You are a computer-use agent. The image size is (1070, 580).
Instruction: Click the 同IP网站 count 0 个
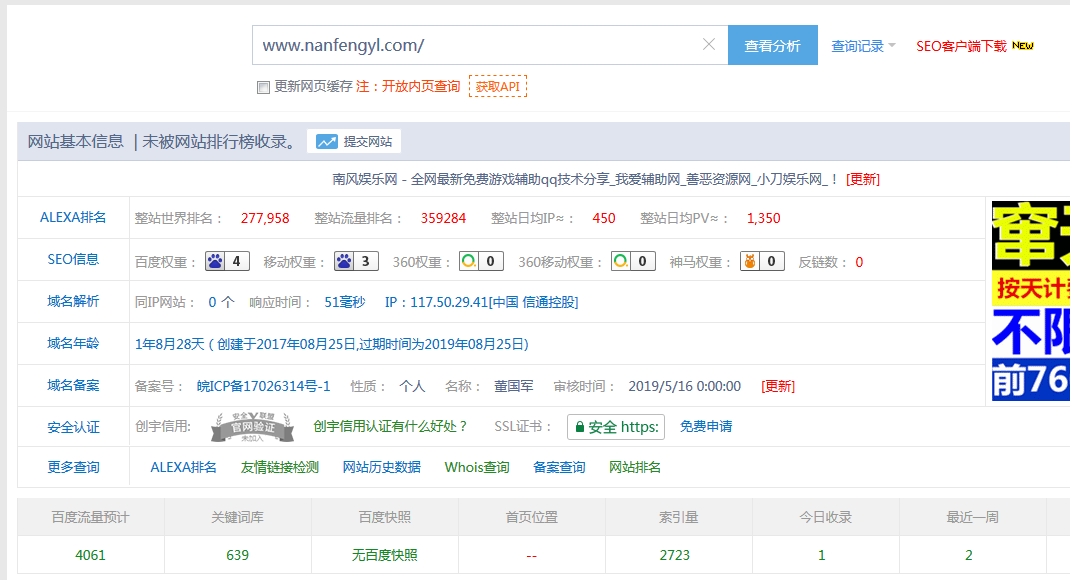pyautogui.click(x=221, y=302)
